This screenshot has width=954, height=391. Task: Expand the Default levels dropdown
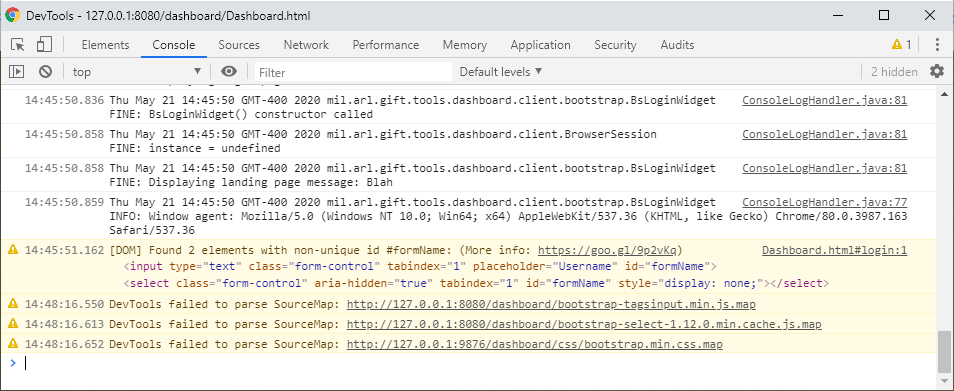click(500, 72)
